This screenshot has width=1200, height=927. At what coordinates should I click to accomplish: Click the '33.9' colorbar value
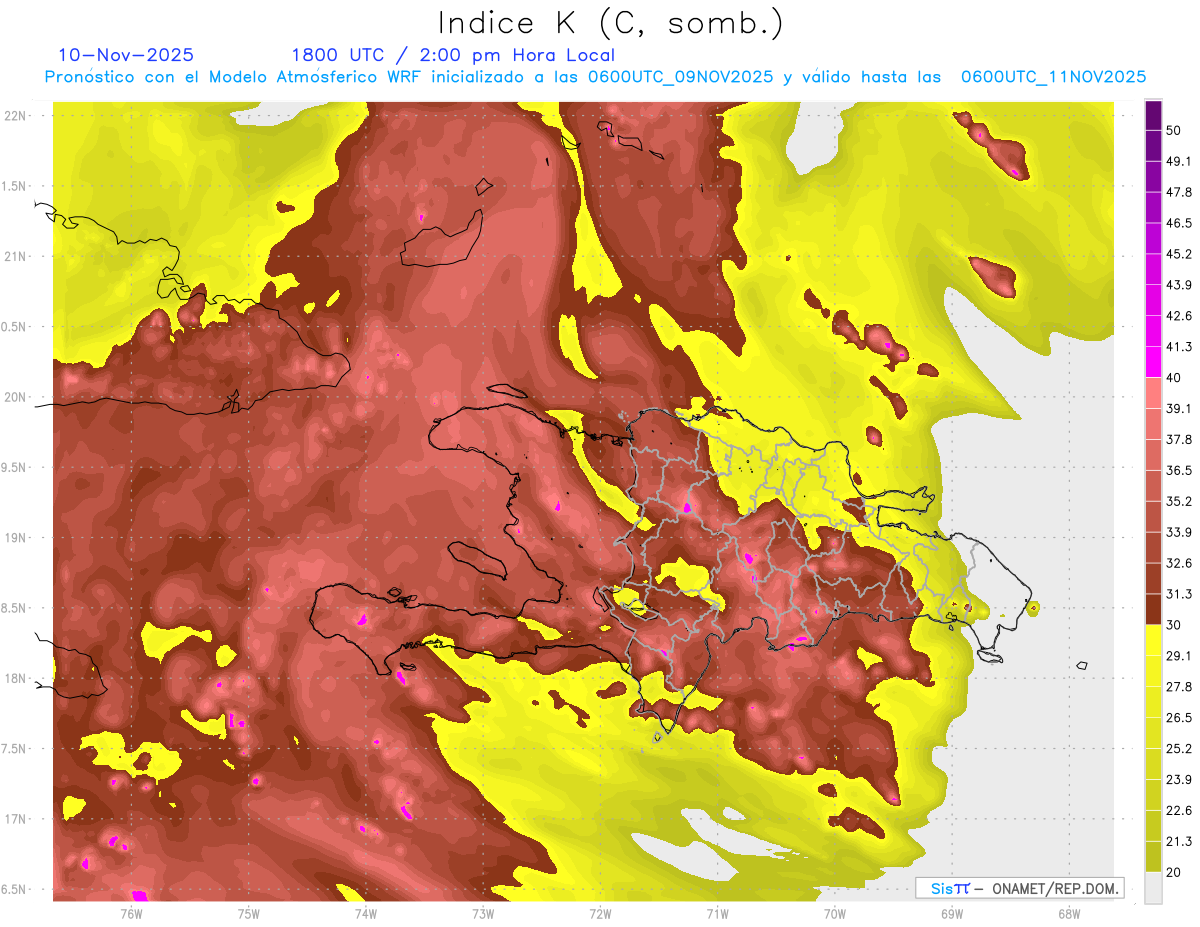click(x=1178, y=532)
